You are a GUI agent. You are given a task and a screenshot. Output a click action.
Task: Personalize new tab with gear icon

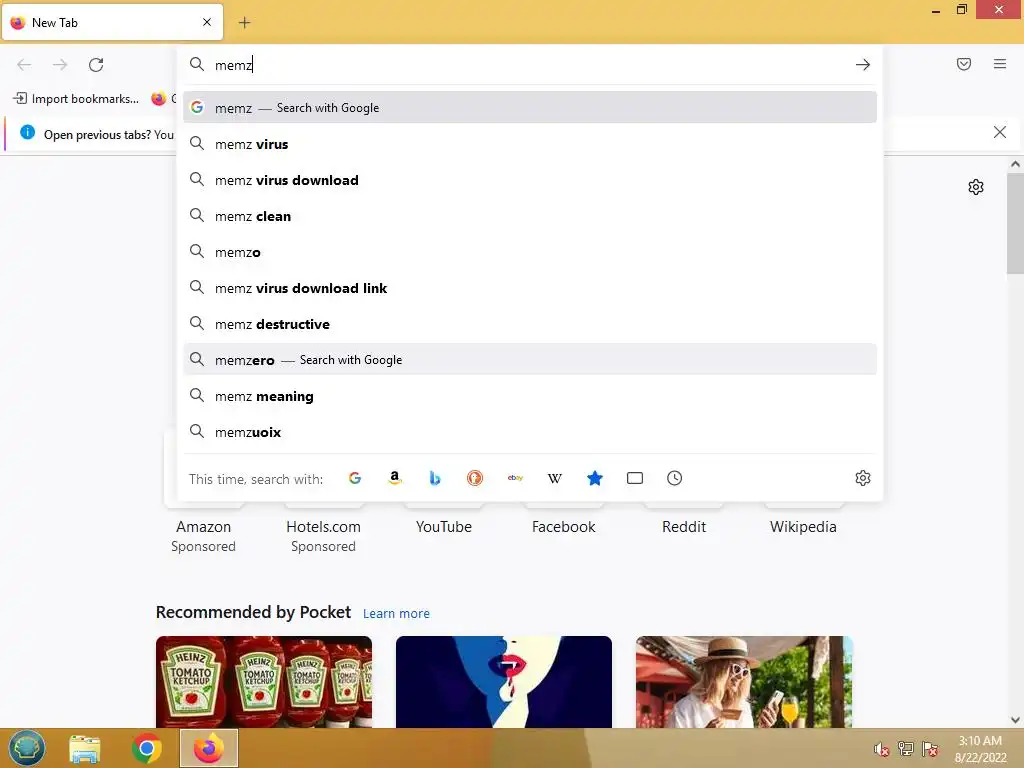(x=976, y=187)
